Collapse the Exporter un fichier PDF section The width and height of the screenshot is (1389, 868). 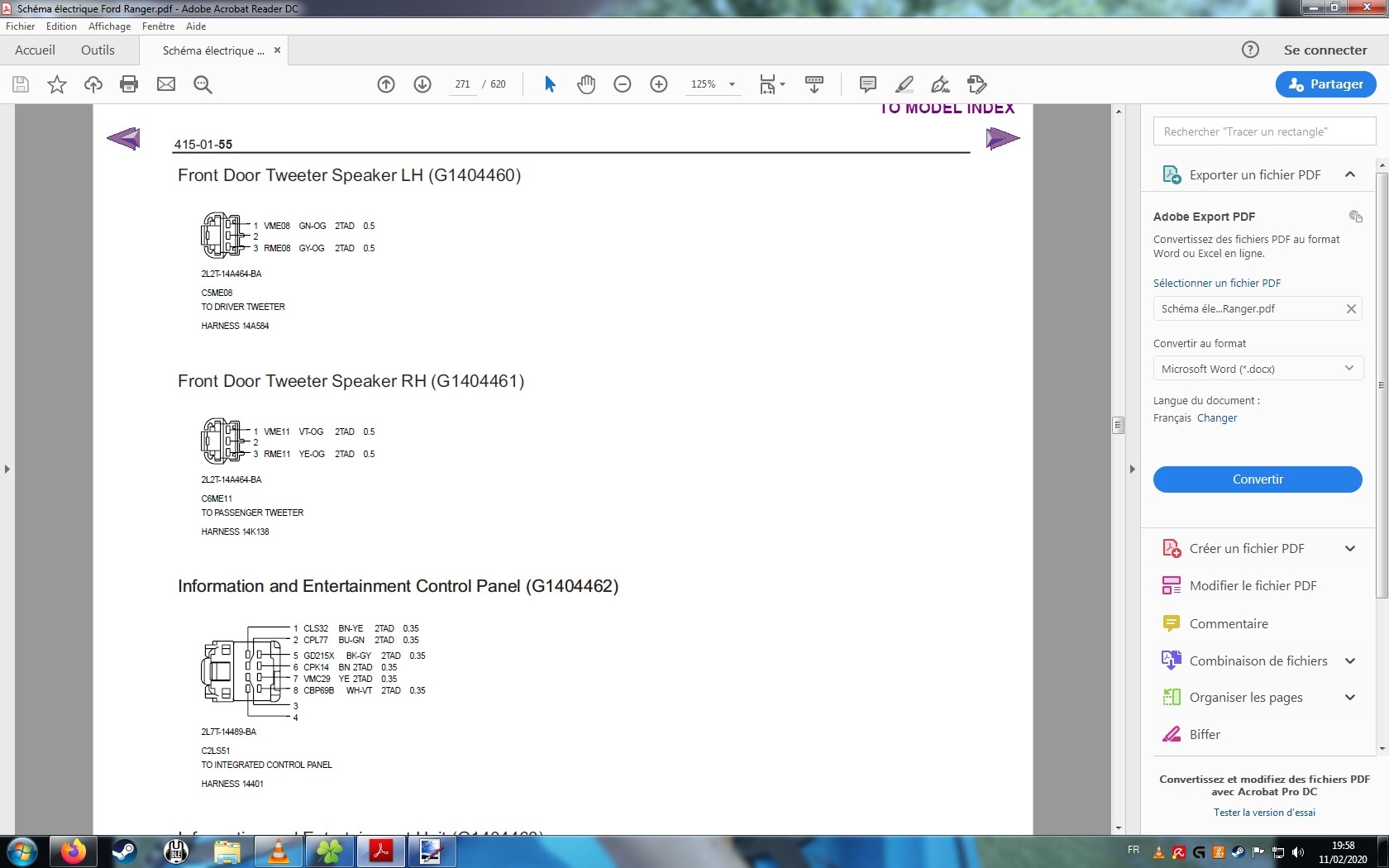1350,174
